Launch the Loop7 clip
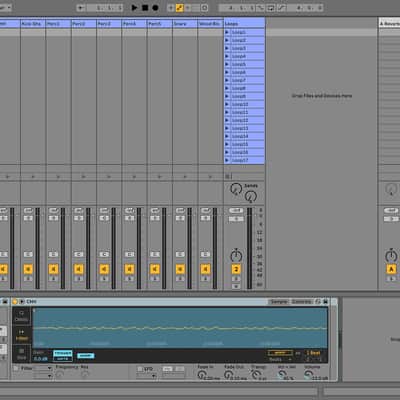The height and width of the screenshot is (400, 400). [227, 80]
